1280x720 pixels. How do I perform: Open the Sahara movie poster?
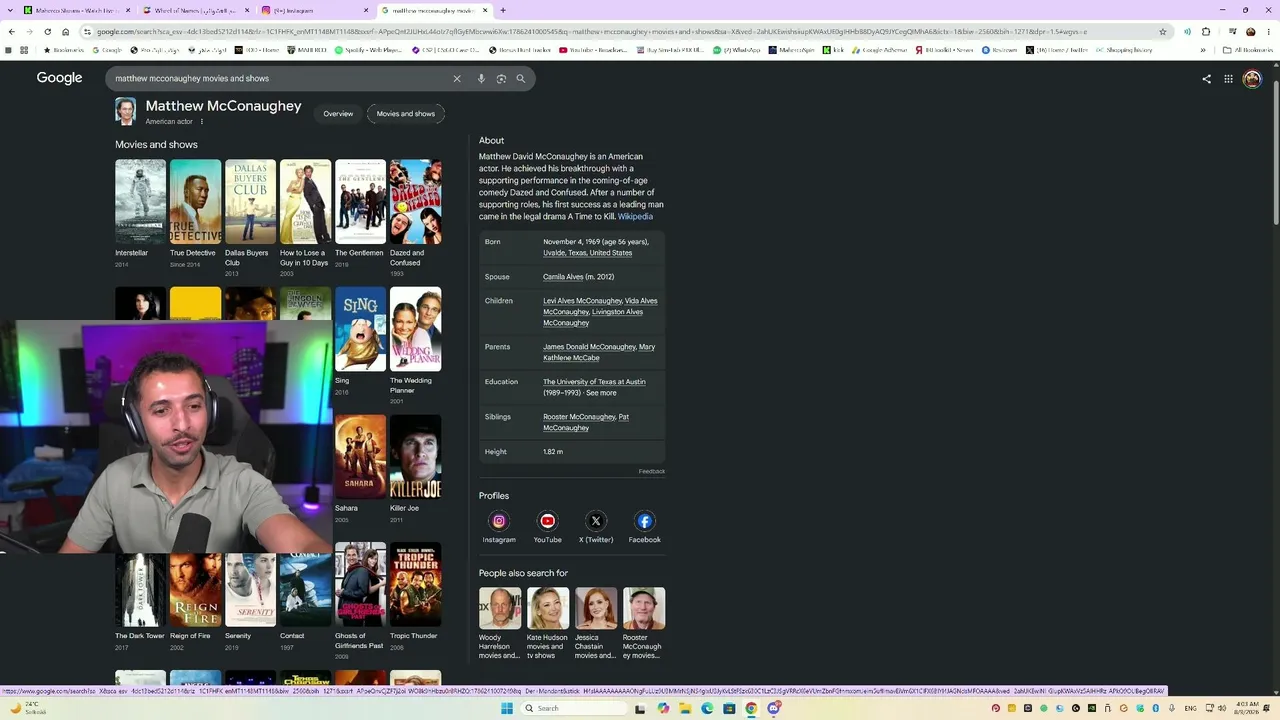360,457
